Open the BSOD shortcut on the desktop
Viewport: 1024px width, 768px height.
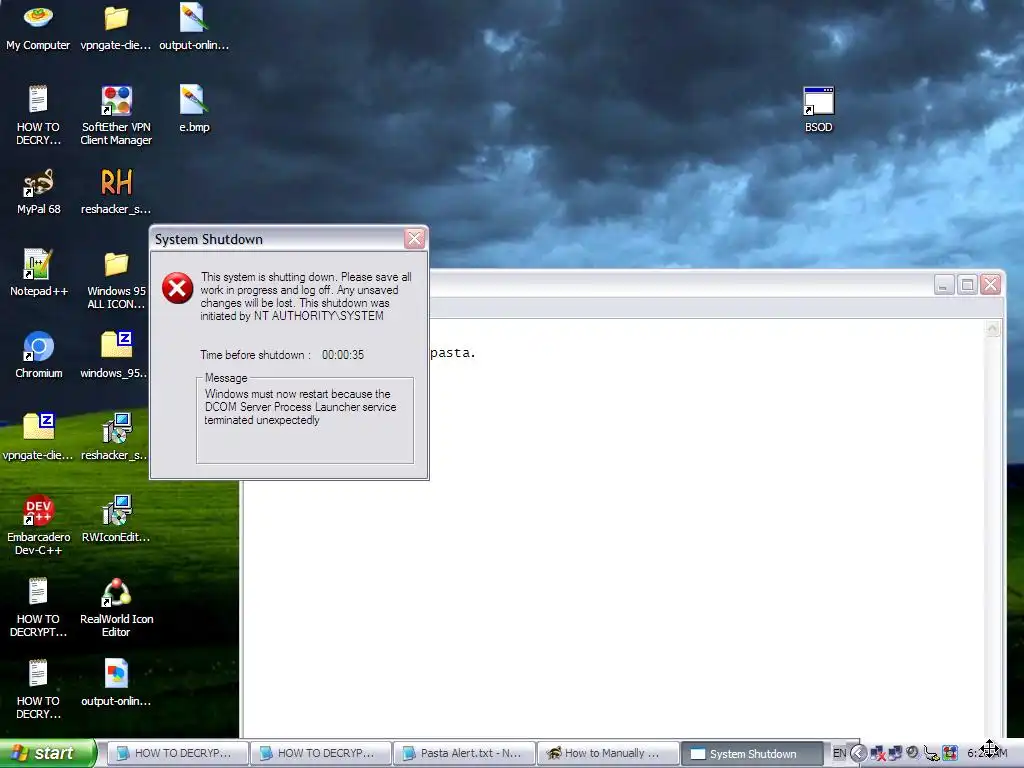[818, 110]
